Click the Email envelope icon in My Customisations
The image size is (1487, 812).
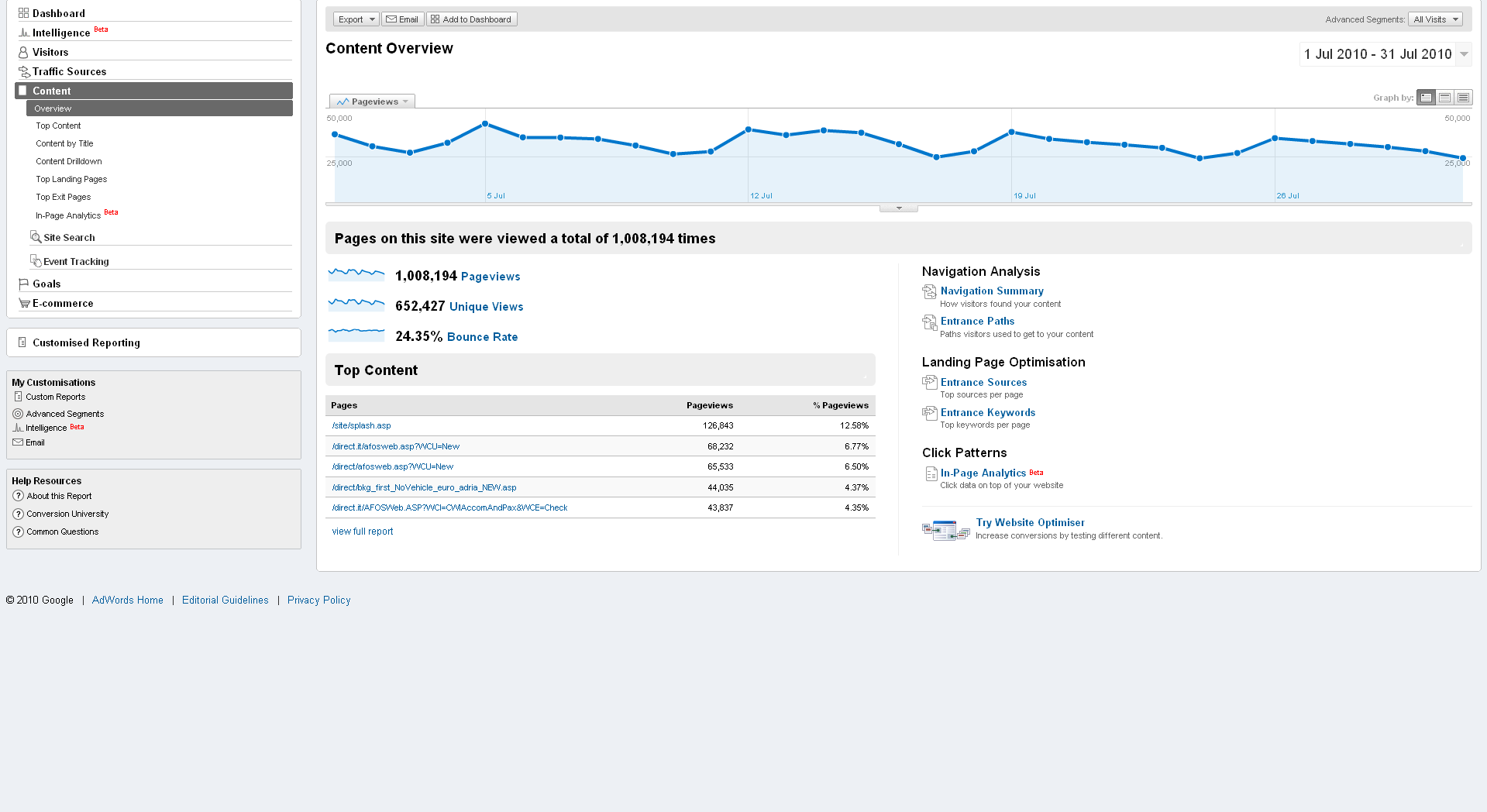pyautogui.click(x=18, y=442)
